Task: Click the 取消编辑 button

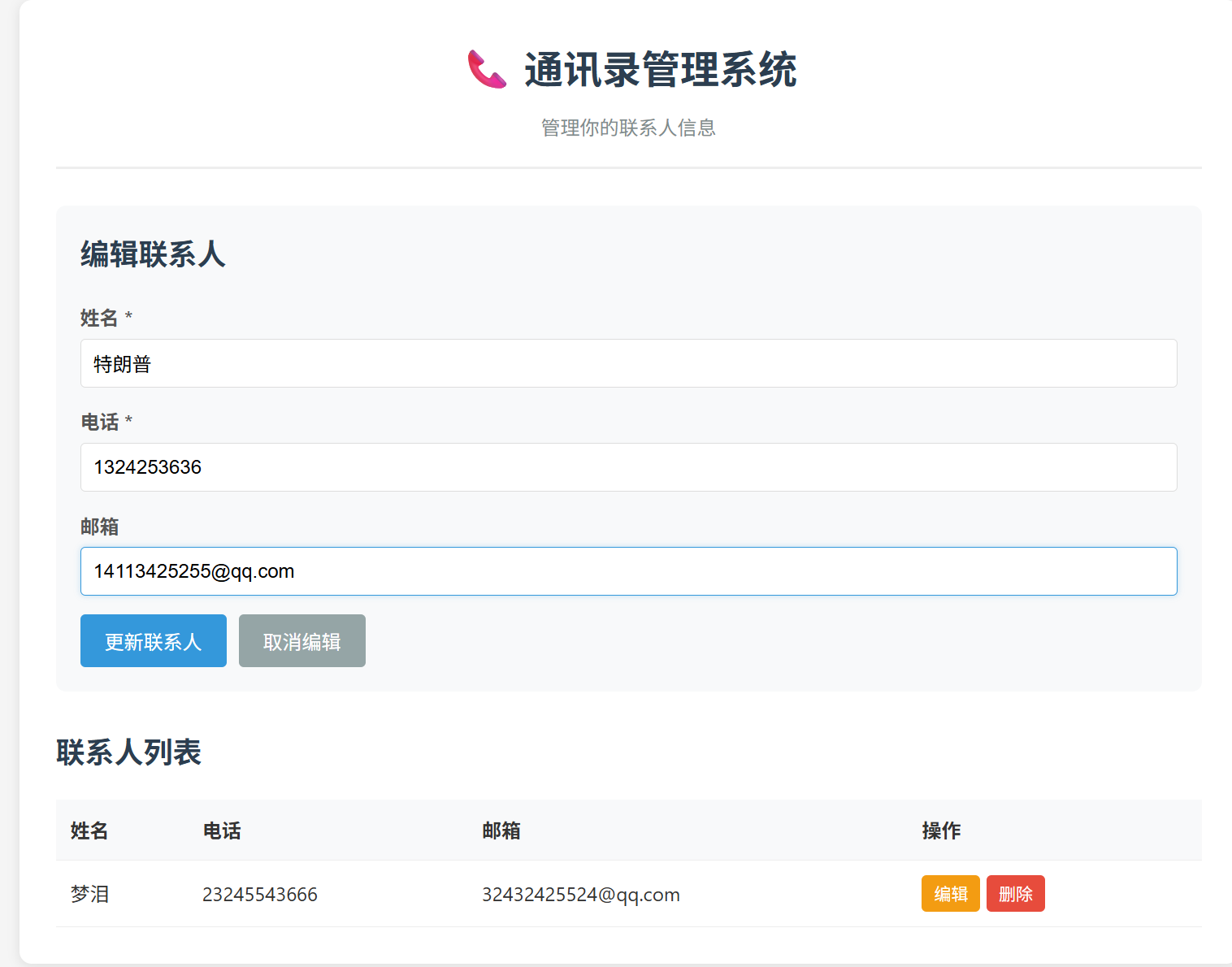Action: 301,640
